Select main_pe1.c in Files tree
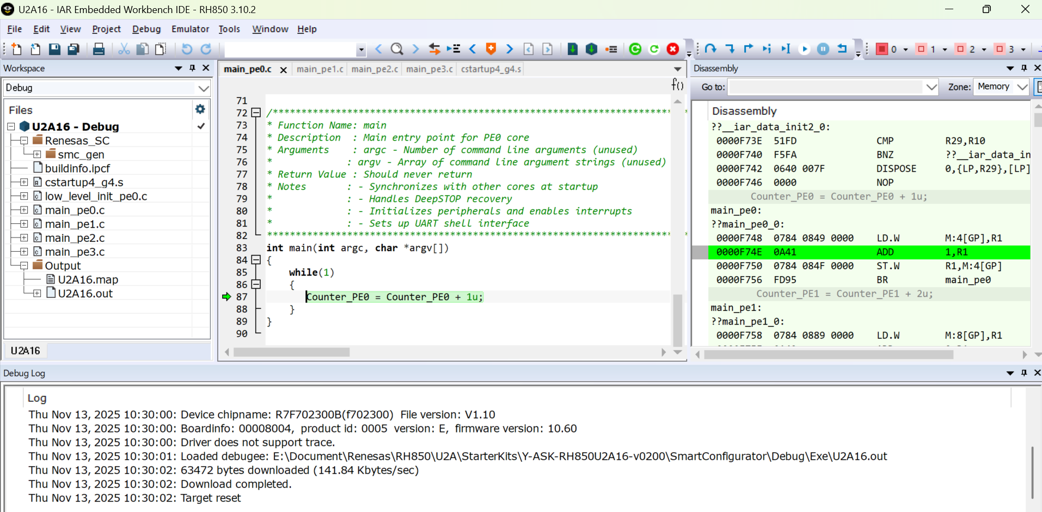This screenshot has width=1042, height=512. tap(75, 224)
